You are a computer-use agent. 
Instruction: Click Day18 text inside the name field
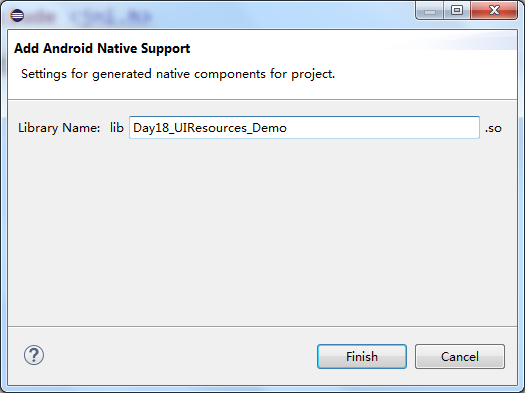(x=151, y=128)
